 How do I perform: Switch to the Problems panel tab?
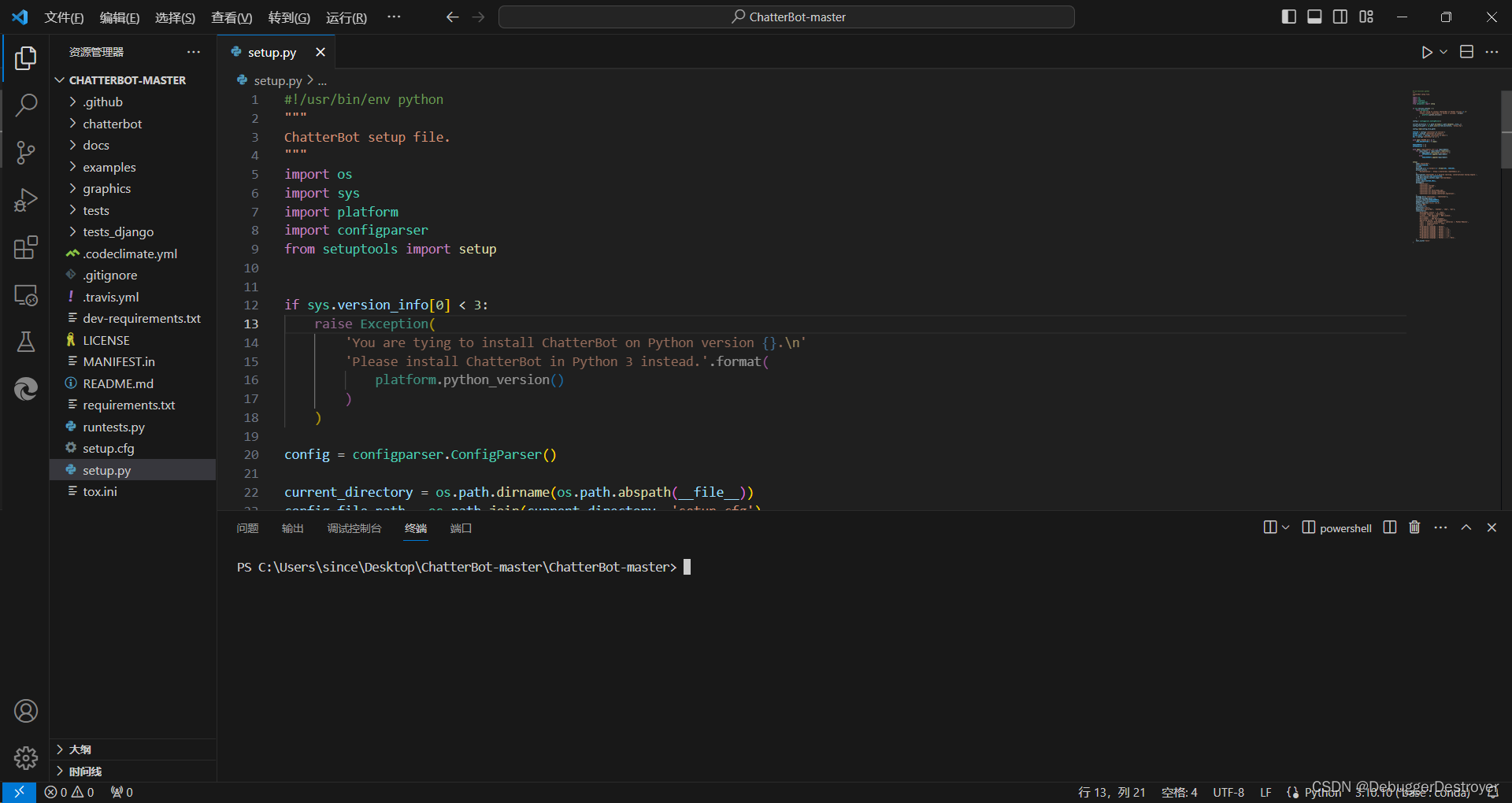pyautogui.click(x=247, y=528)
